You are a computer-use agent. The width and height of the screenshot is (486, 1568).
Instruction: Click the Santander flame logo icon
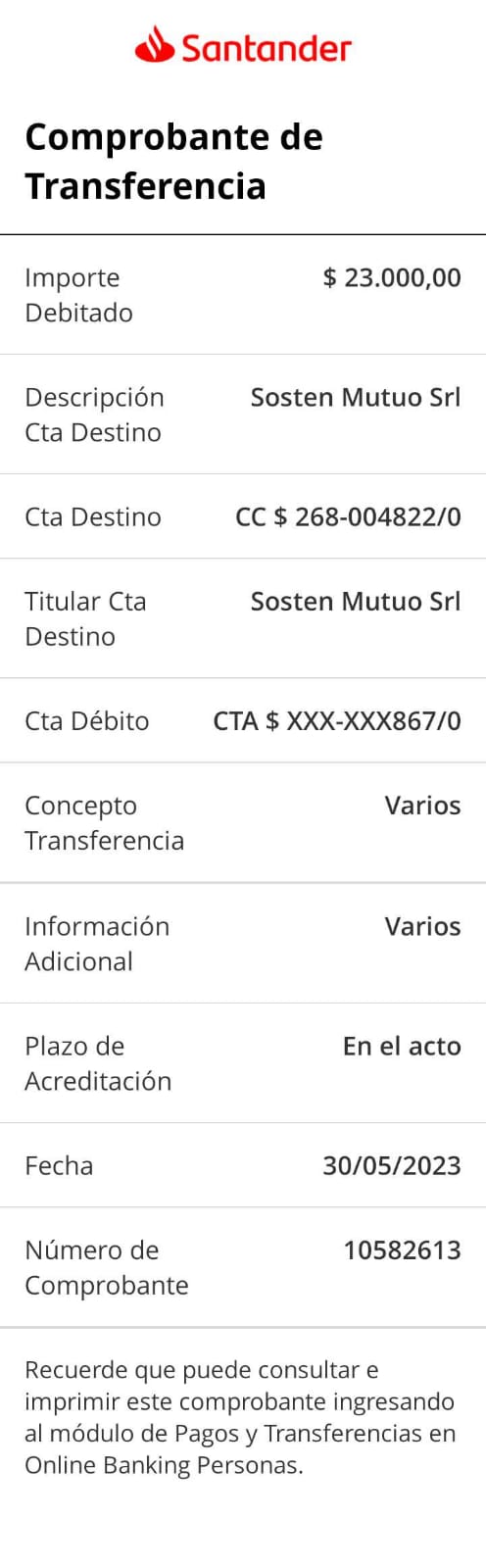154,45
